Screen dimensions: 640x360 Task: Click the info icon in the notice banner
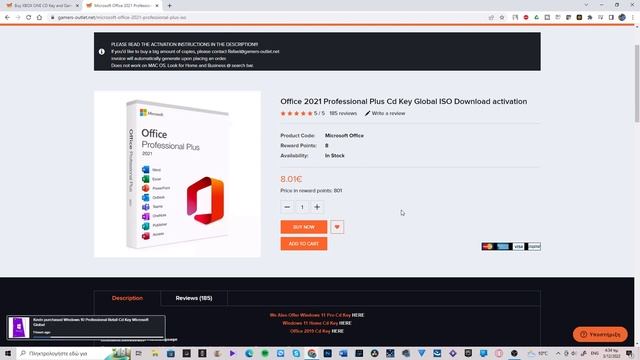point(102,52)
